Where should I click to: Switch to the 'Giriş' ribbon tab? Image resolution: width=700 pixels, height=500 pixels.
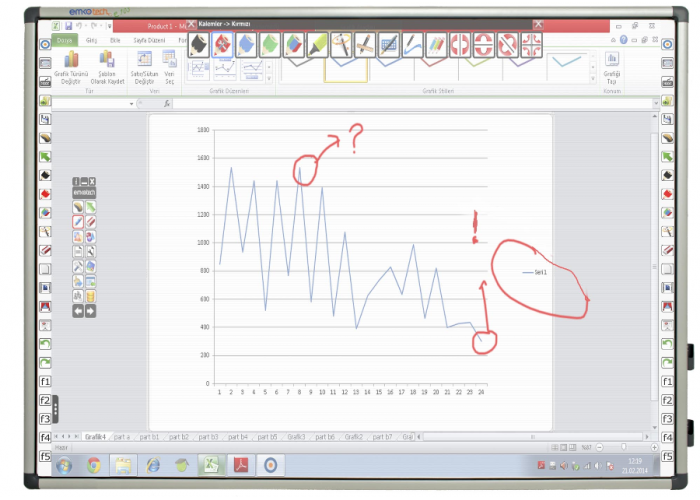coord(91,39)
